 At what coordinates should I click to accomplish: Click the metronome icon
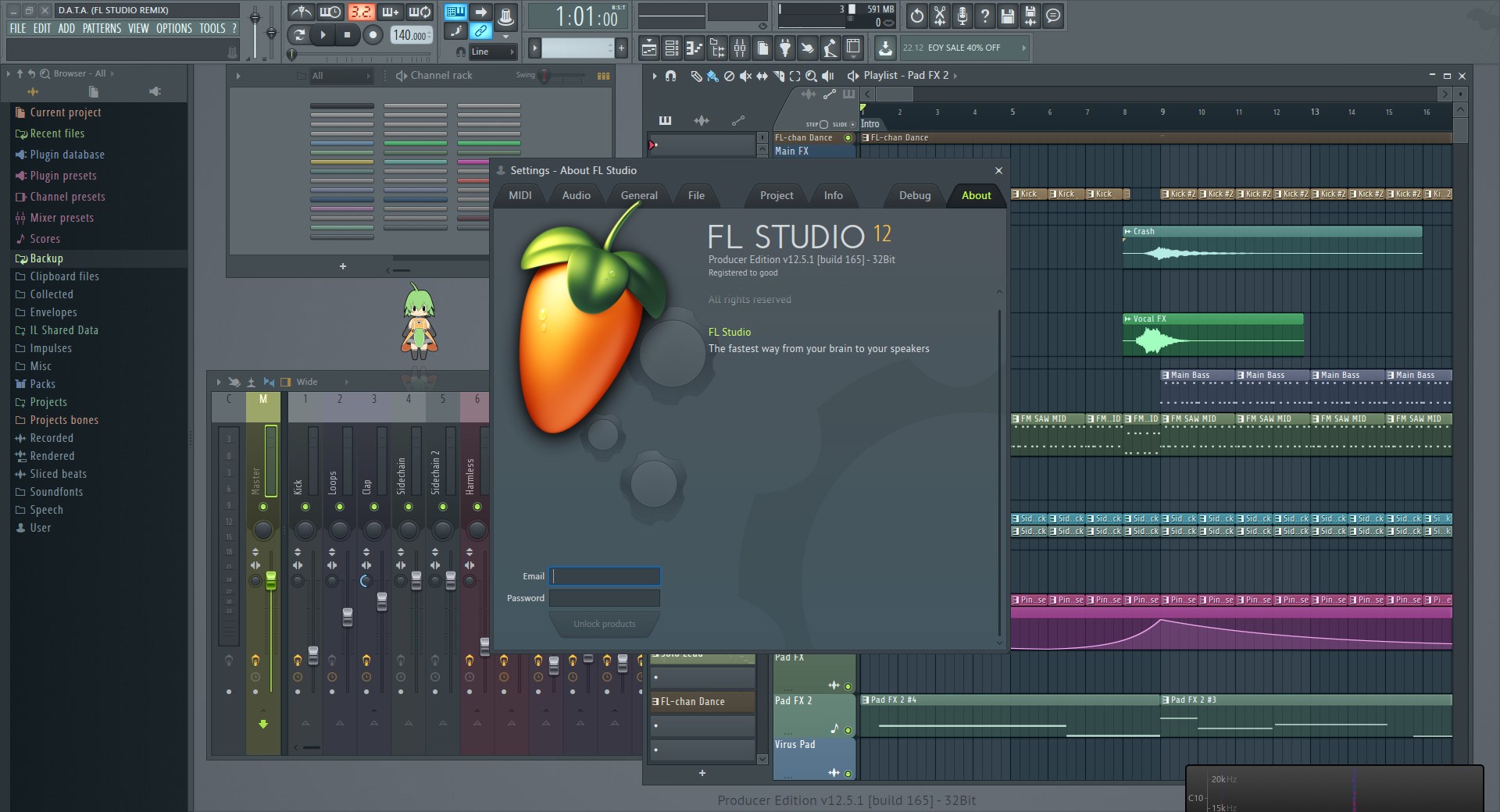click(301, 12)
